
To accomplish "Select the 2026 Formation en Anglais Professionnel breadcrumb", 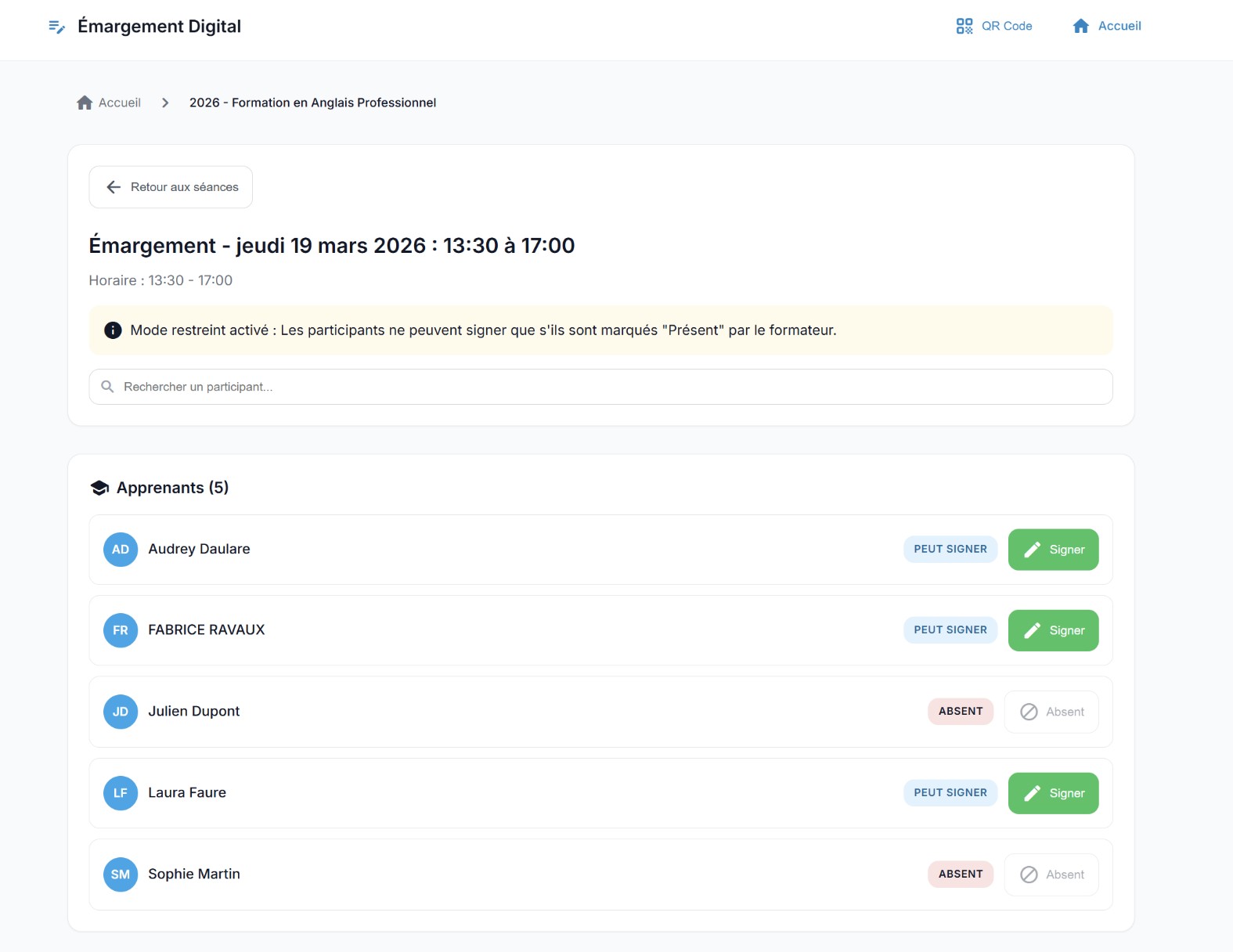I will click(312, 103).
